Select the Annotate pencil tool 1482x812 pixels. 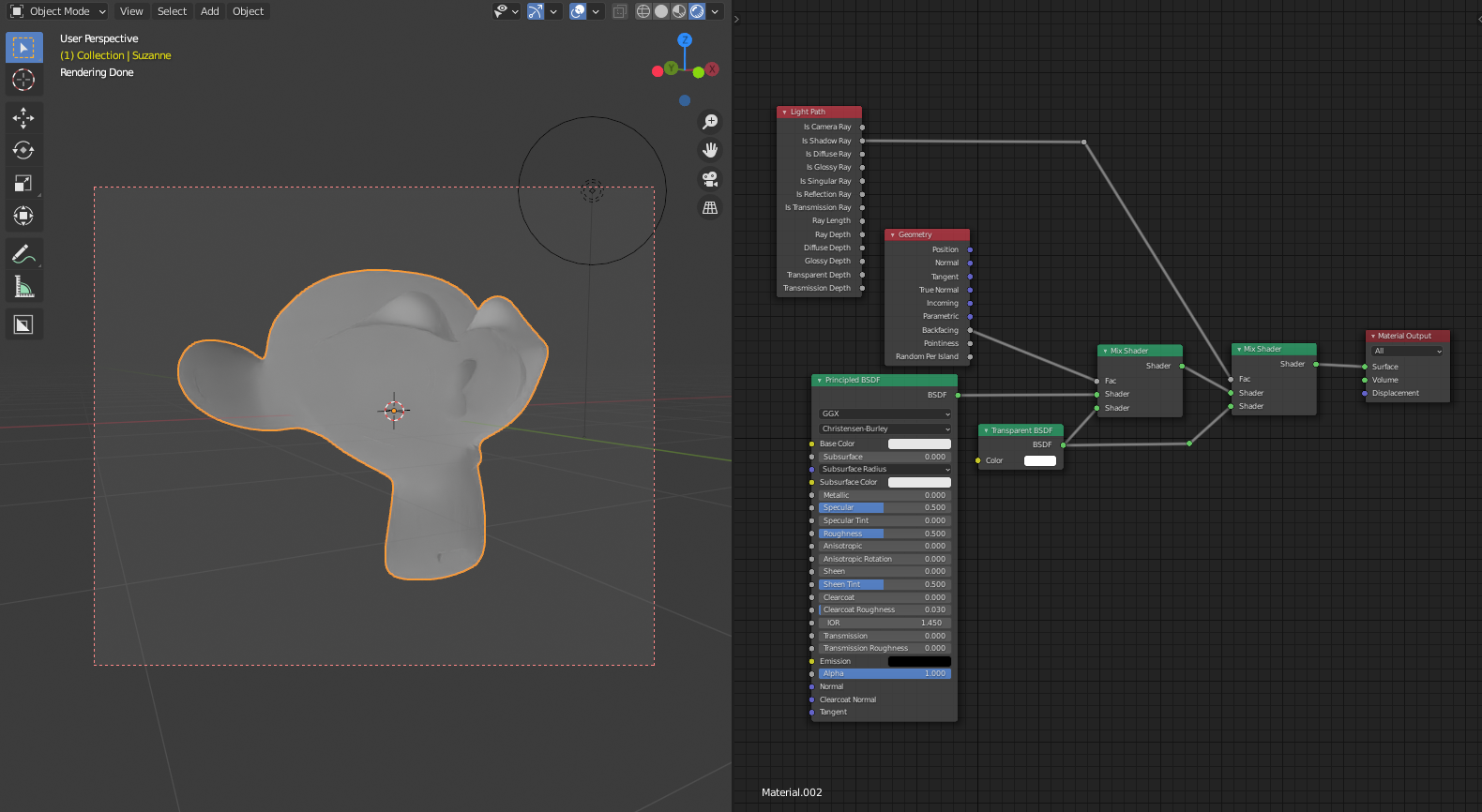click(x=23, y=254)
